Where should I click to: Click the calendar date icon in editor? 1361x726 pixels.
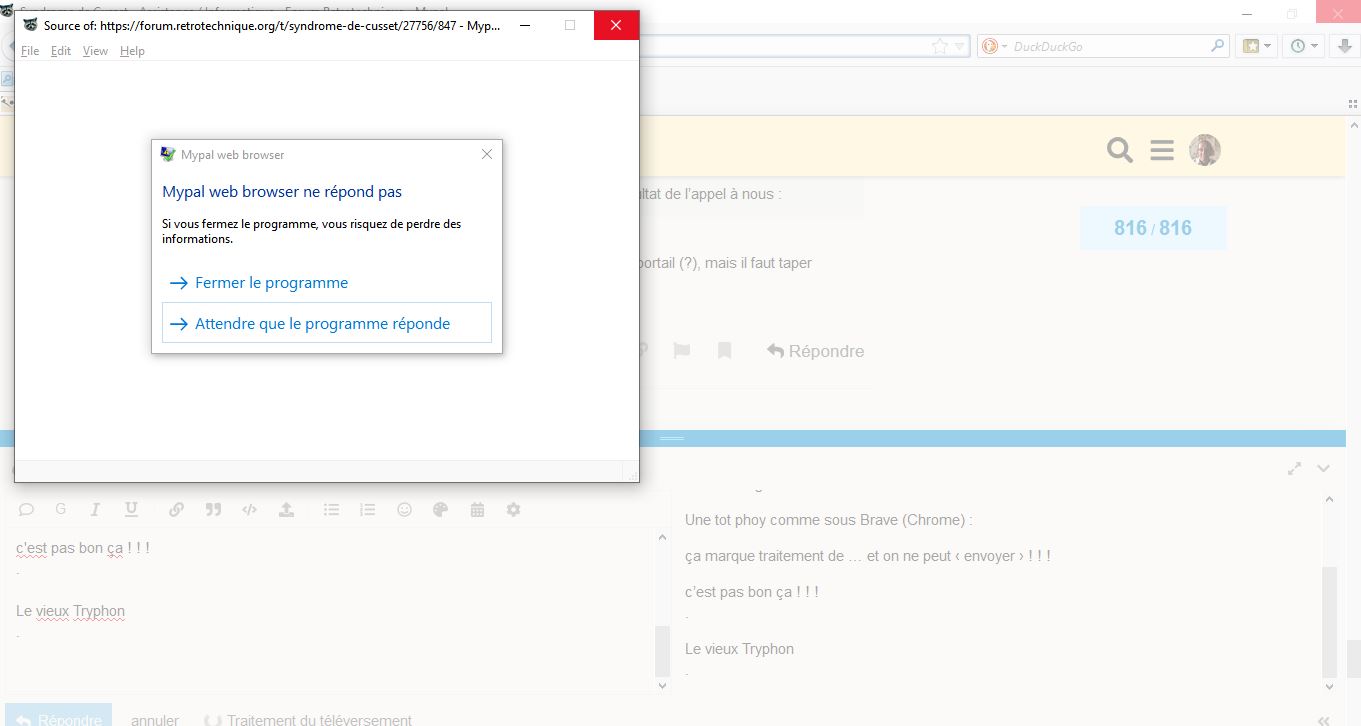click(x=477, y=510)
